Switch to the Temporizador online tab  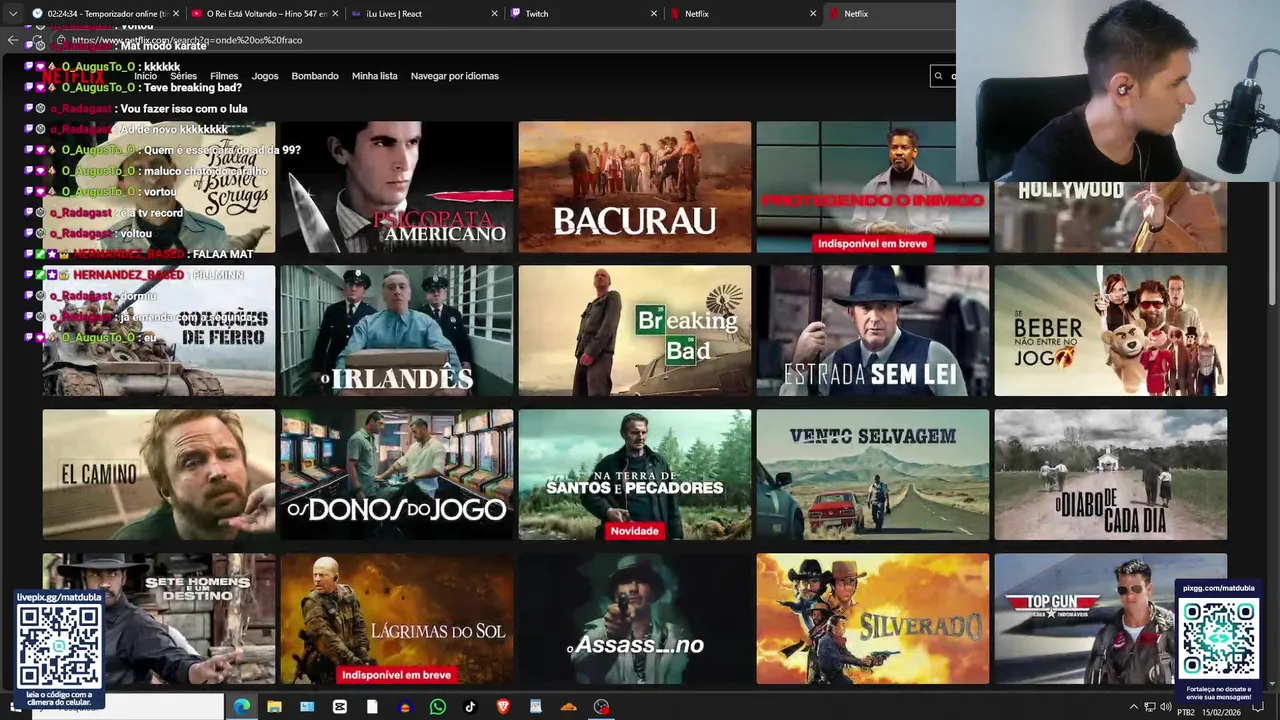coord(104,14)
